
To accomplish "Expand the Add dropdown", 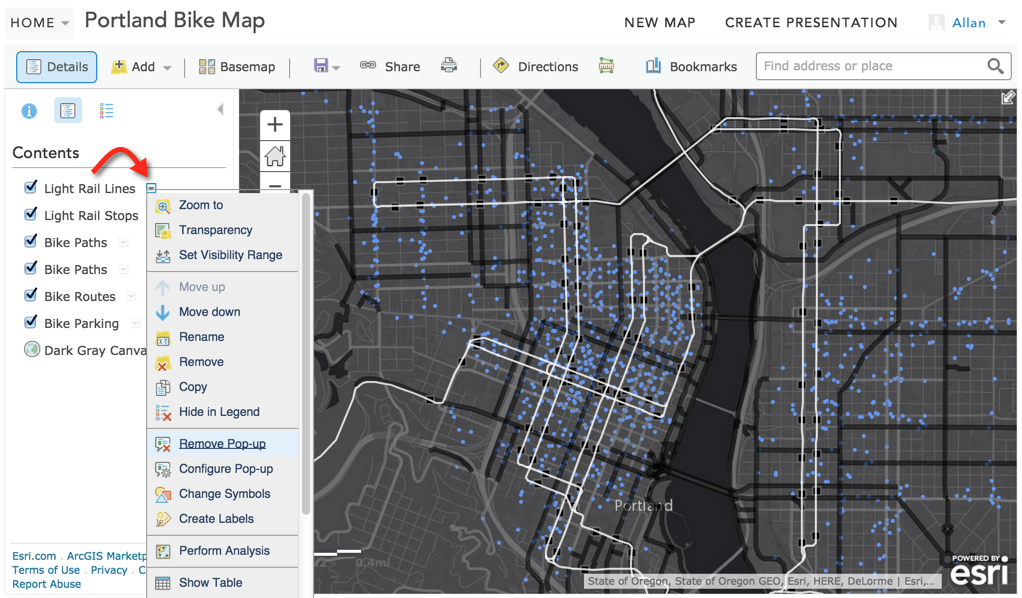I will pos(167,67).
